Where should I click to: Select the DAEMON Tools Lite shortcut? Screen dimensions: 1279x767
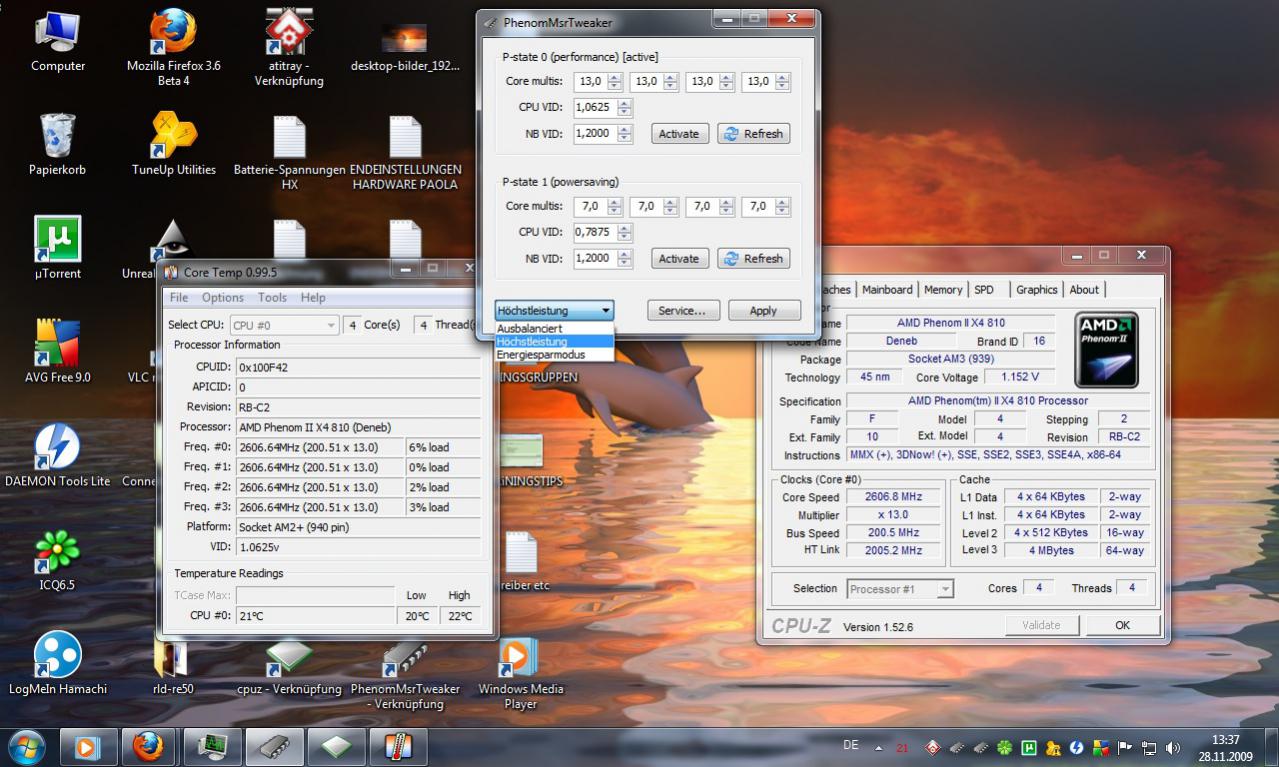pos(57,455)
